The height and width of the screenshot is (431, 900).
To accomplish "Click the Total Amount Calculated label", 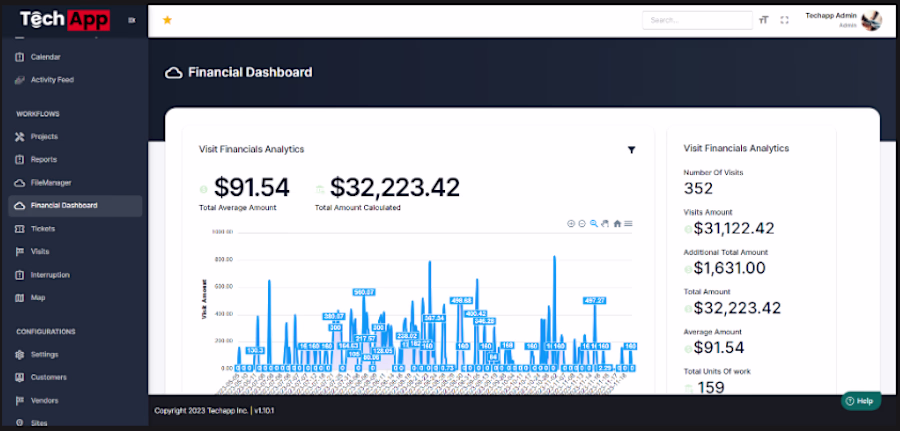I will (x=358, y=208).
